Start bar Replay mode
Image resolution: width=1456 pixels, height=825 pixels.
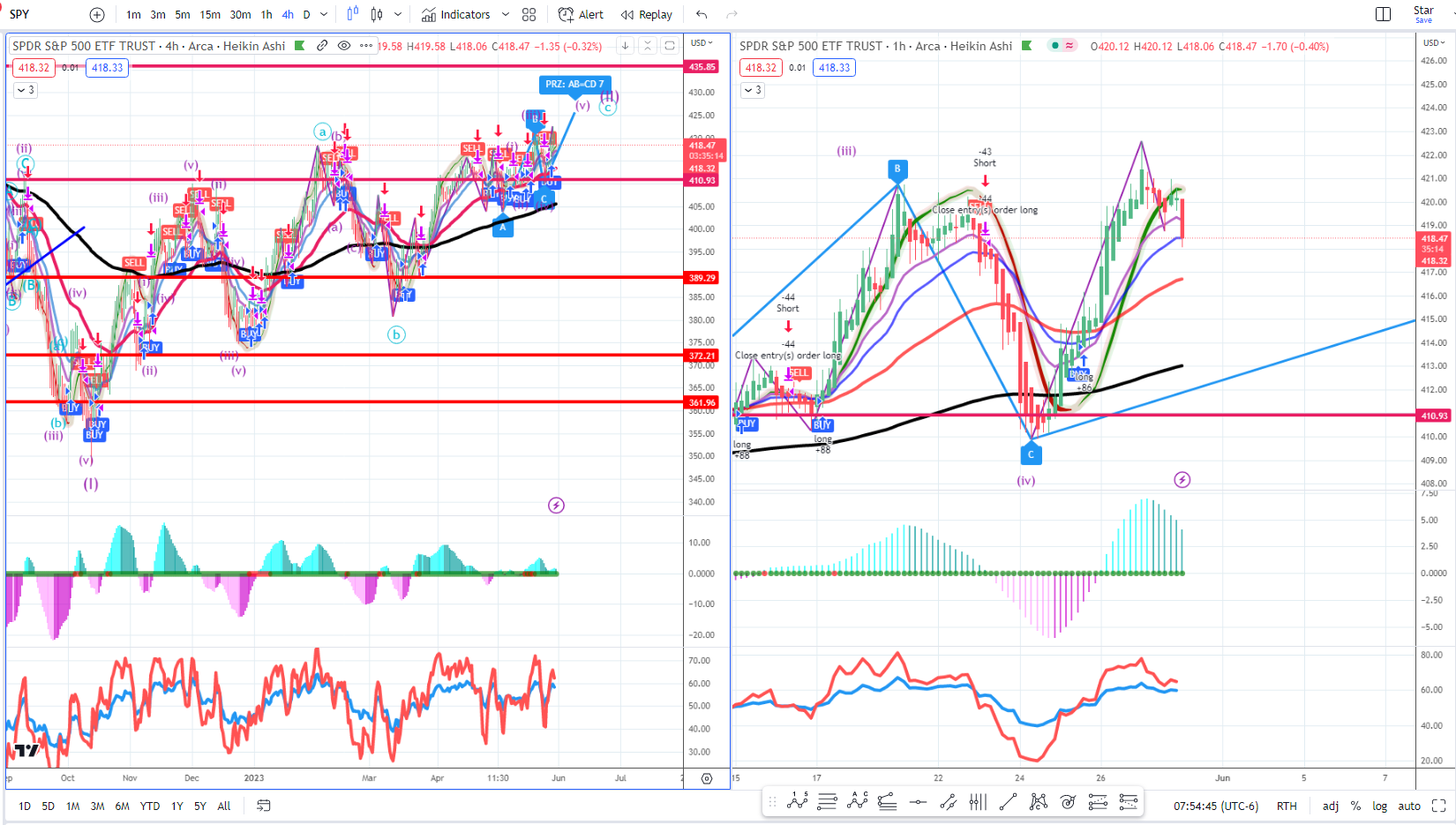[x=646, y=15]
